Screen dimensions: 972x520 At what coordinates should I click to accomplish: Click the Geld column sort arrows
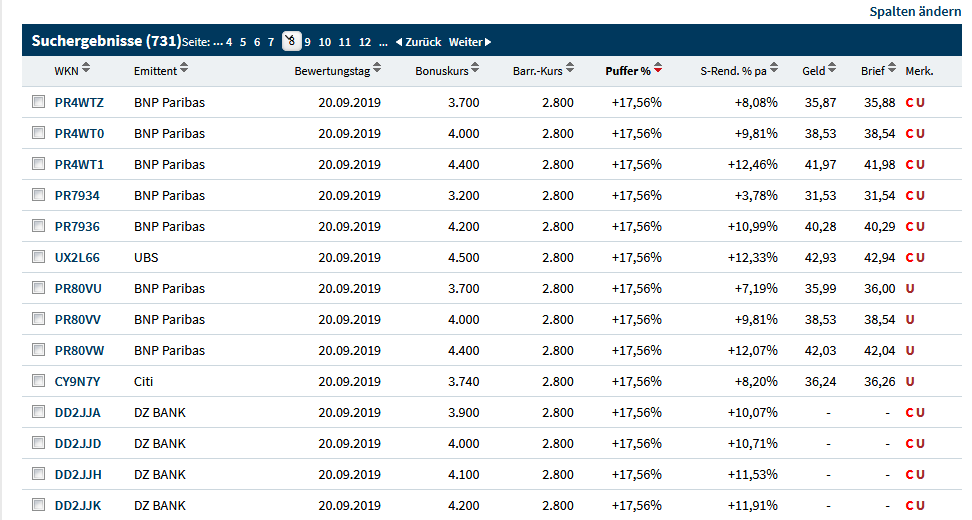pyautogui.click(x=834, y=69)
